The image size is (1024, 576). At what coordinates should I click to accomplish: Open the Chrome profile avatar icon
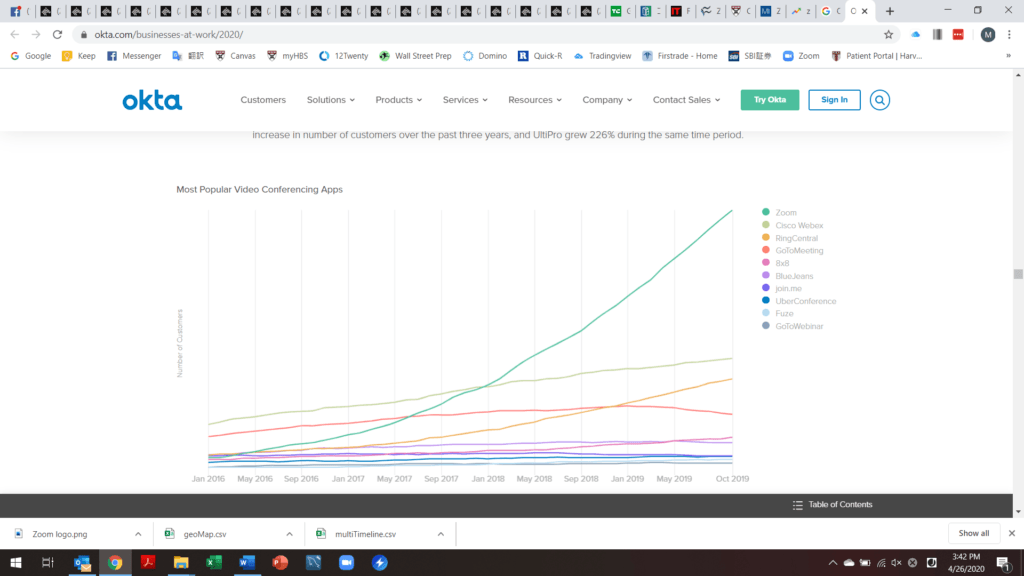[987, 34]
